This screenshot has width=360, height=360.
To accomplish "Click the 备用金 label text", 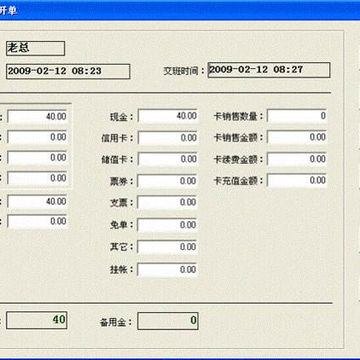I will pos(116,322).
